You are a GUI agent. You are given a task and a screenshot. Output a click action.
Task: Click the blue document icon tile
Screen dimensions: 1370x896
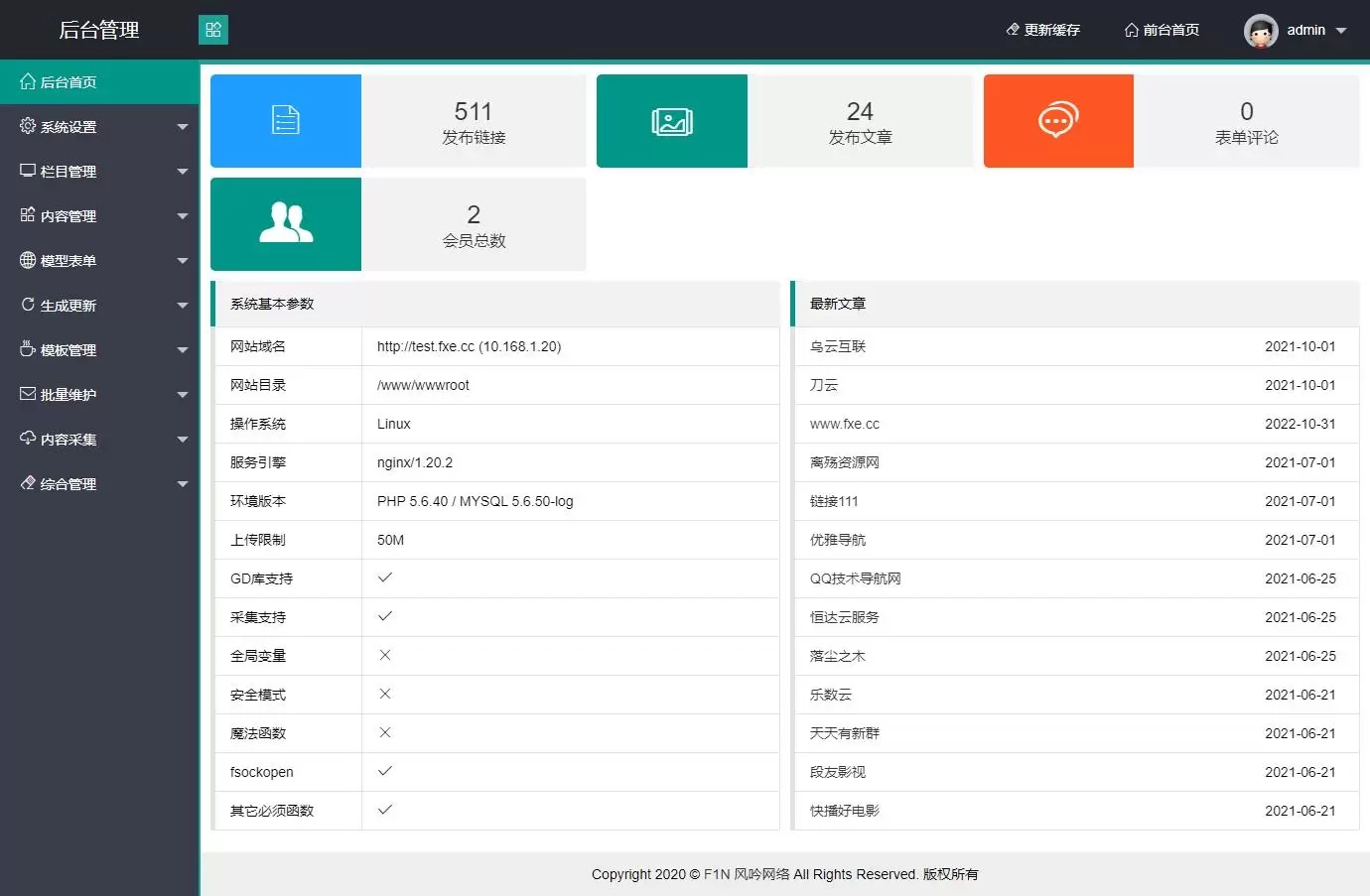pyautogui.click(x=286, y=121)
